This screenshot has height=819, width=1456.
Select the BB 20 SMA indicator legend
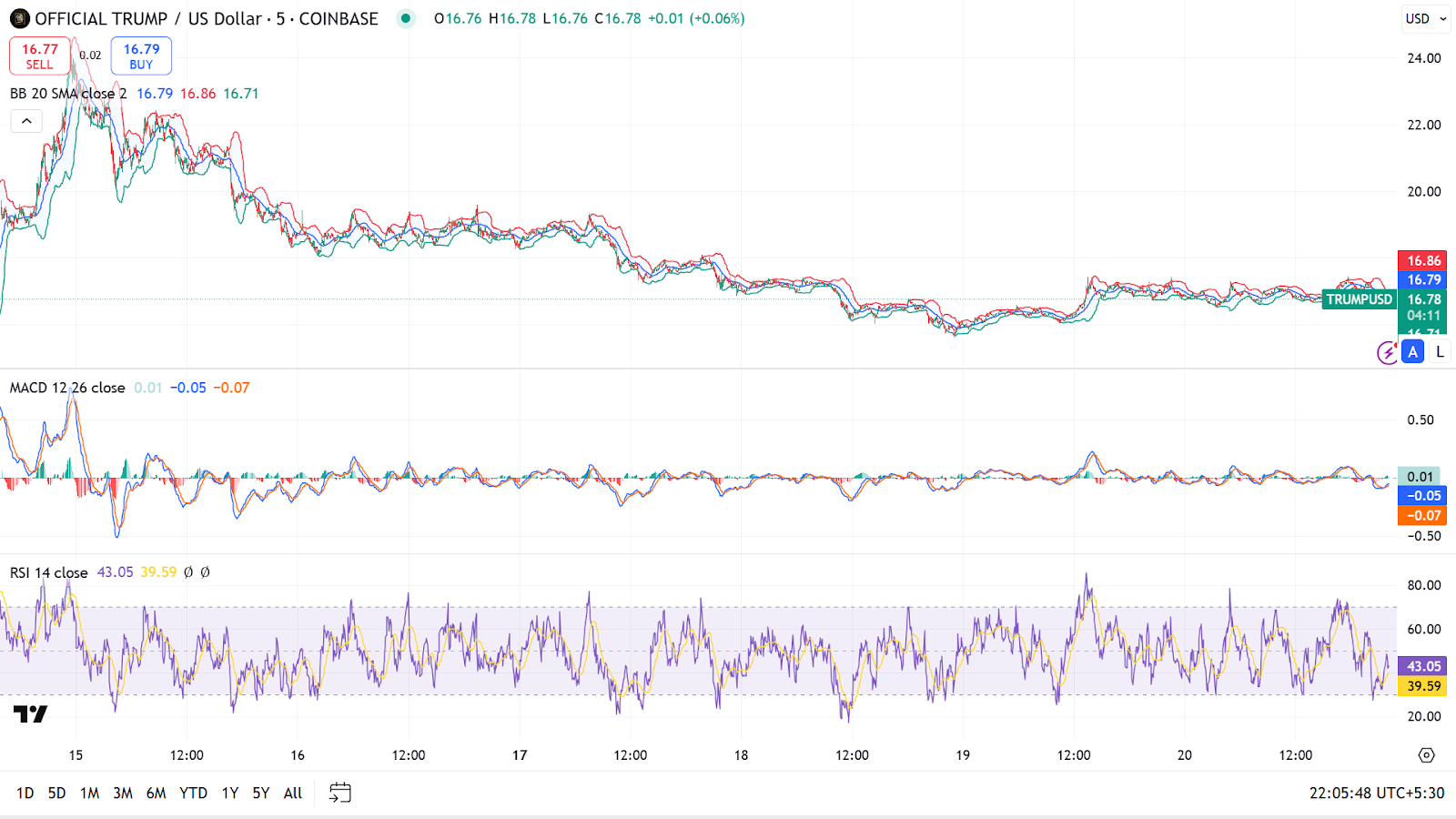coord(68,94)
